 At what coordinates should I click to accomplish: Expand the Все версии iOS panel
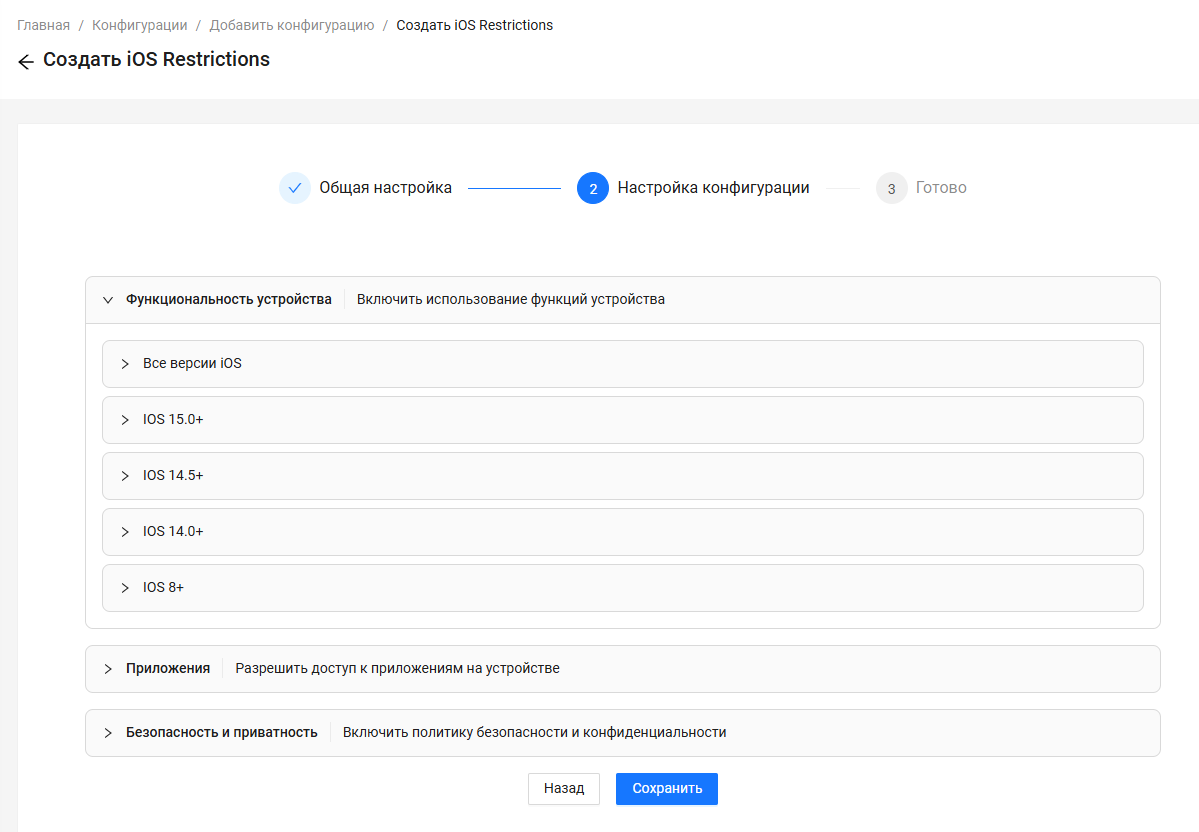point(125,364)
